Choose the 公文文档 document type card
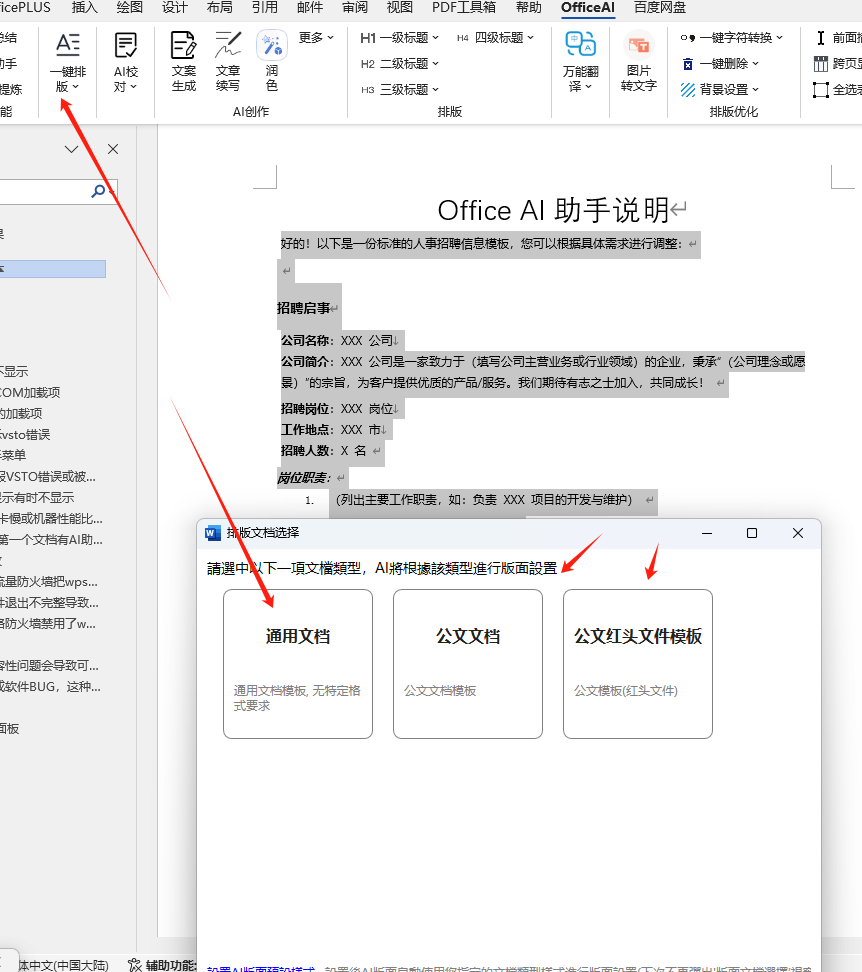This screenshot has width=862, height=972. 468,664
